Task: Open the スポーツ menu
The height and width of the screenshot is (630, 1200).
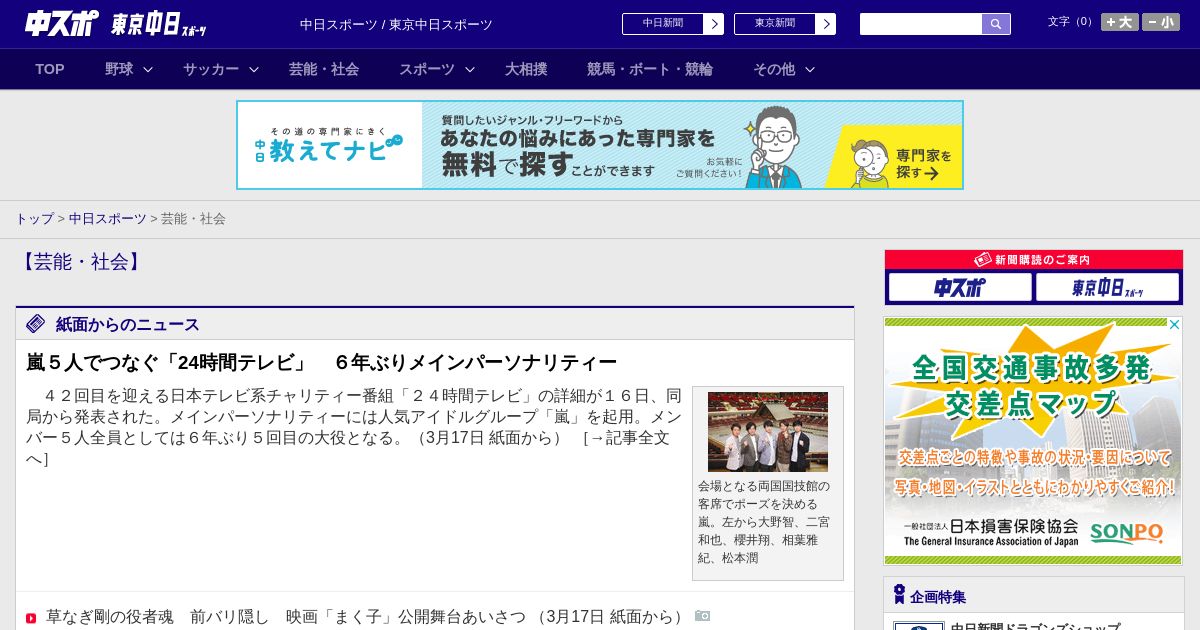Action: pyautogui.click(x=427, y=69)
